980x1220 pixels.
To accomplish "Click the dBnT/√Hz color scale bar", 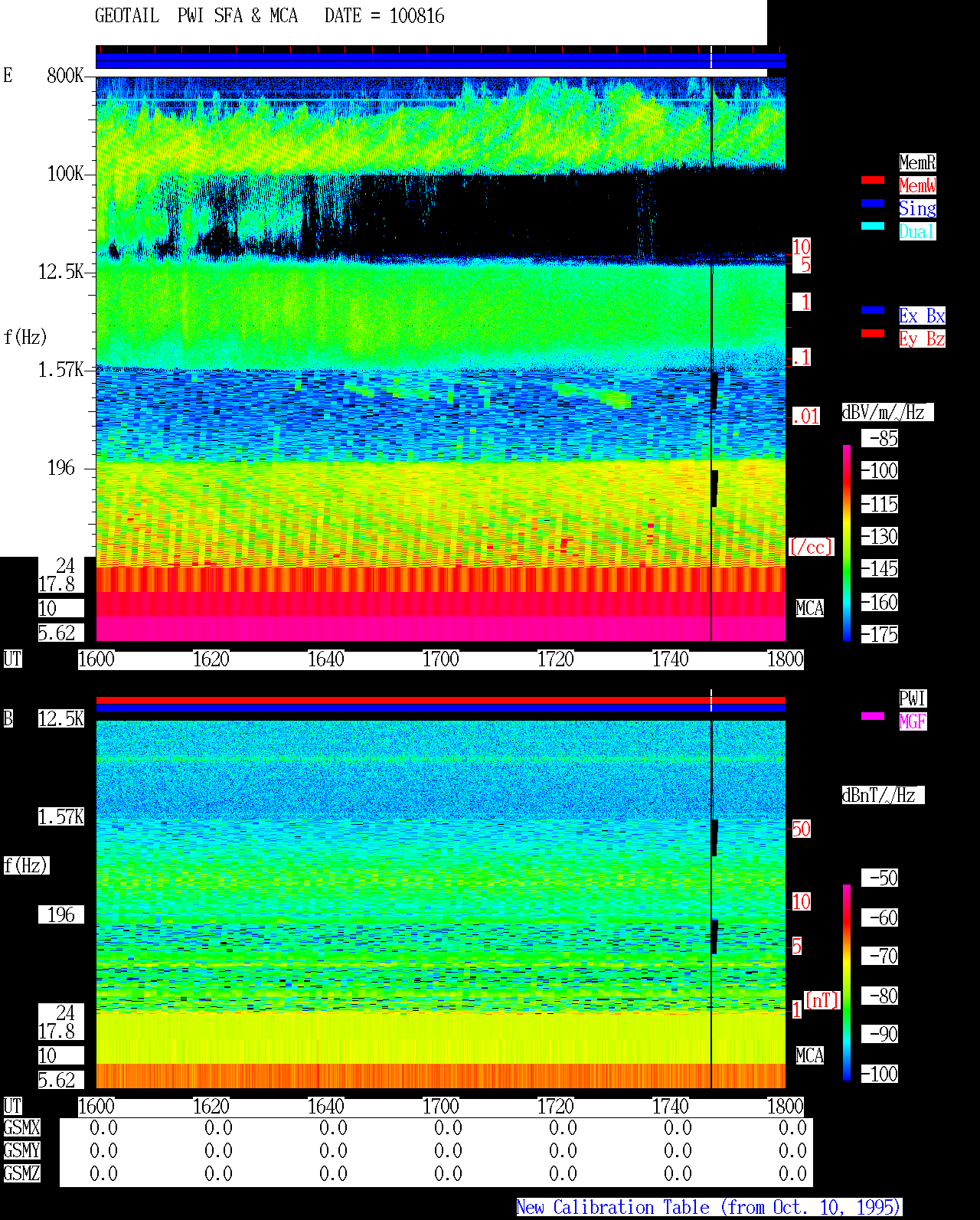I will tap(847, 983).
